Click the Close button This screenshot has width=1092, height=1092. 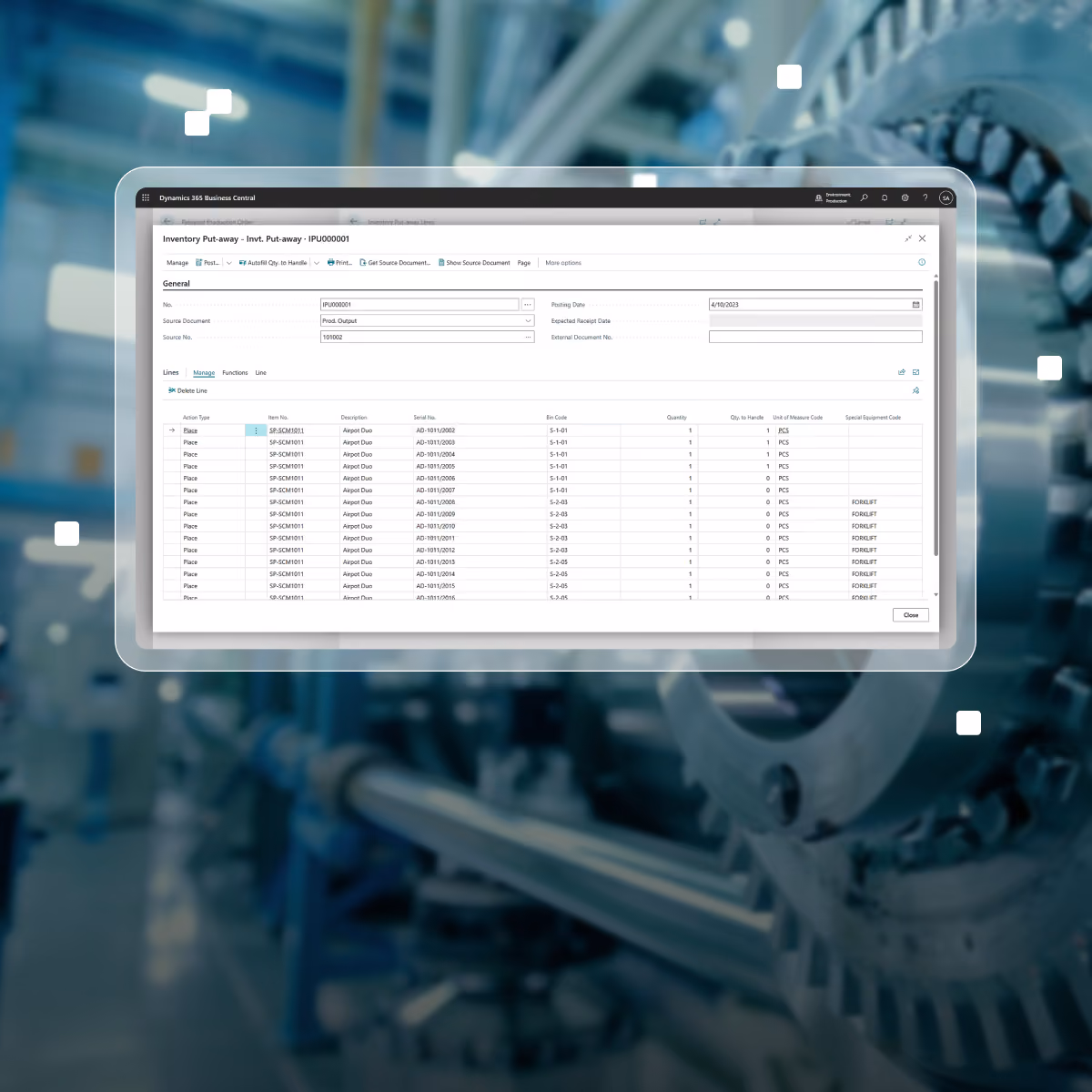point(911,615)
